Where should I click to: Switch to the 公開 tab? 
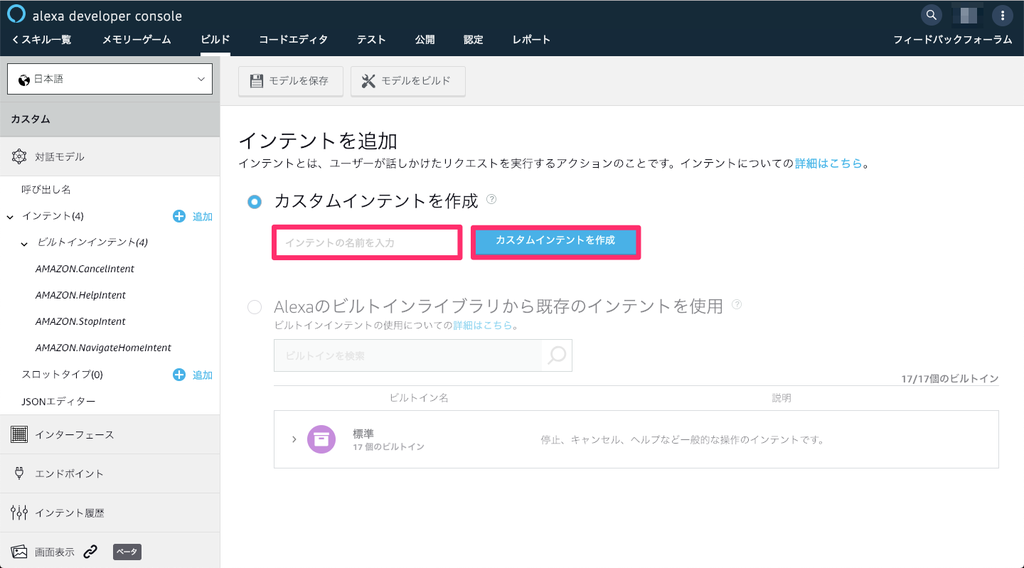[424, 40]
